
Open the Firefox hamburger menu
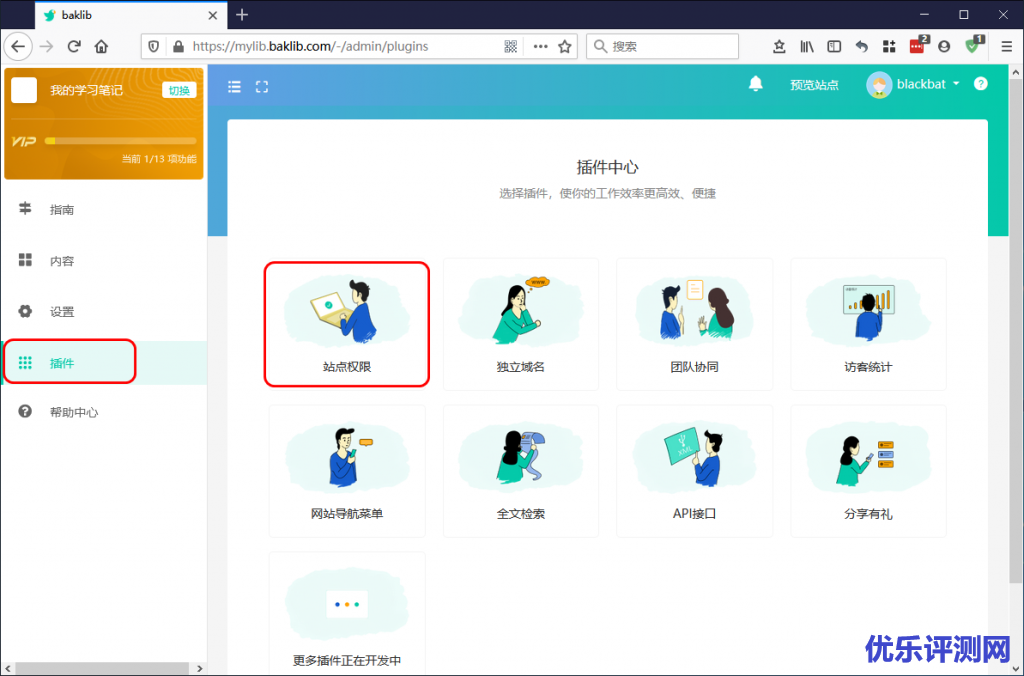1006,46
